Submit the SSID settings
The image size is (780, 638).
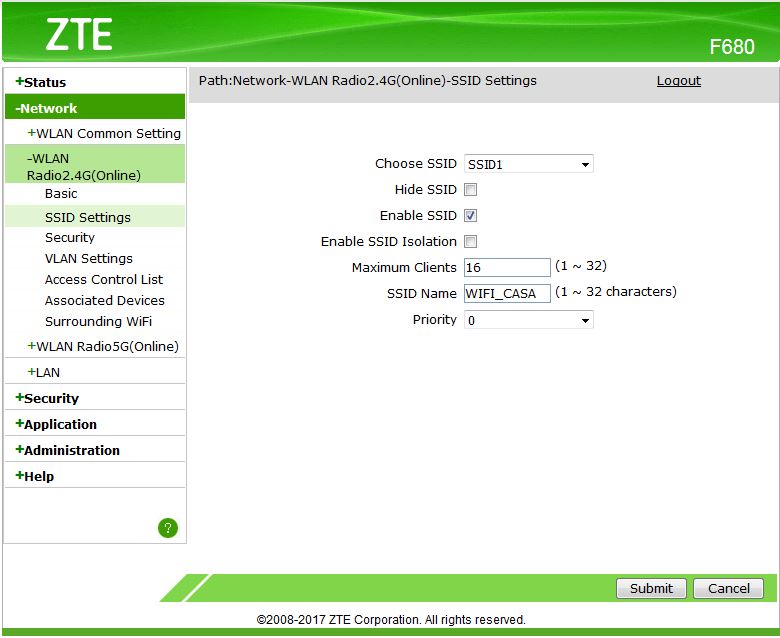651,588
